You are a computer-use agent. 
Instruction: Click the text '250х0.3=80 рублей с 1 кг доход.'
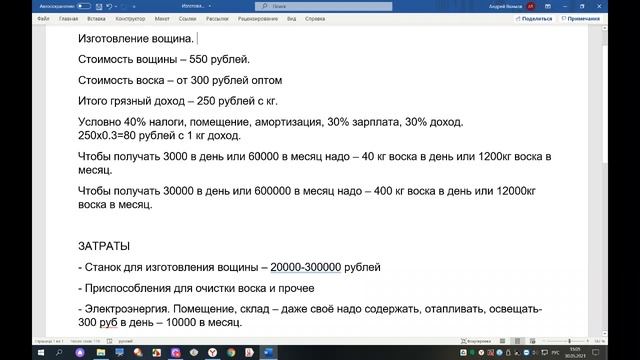pyautogui.click(x=159, y=136)
